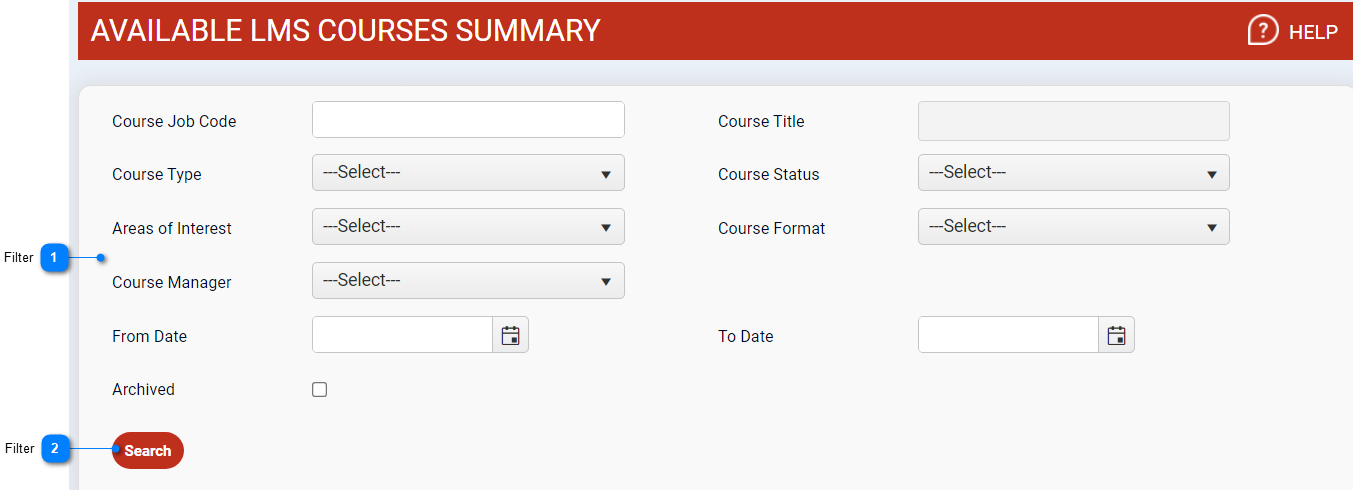
Task: Click the Archived label text
Action: pos(143,390)
